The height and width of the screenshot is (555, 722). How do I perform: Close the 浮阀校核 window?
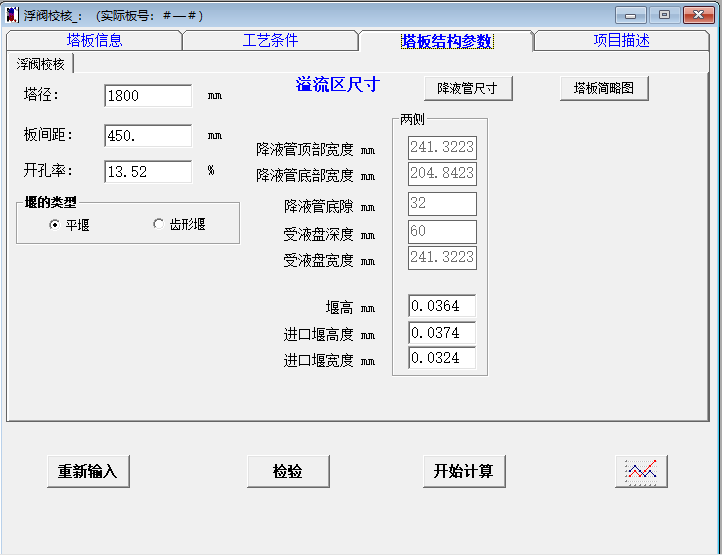click(699, 15)
